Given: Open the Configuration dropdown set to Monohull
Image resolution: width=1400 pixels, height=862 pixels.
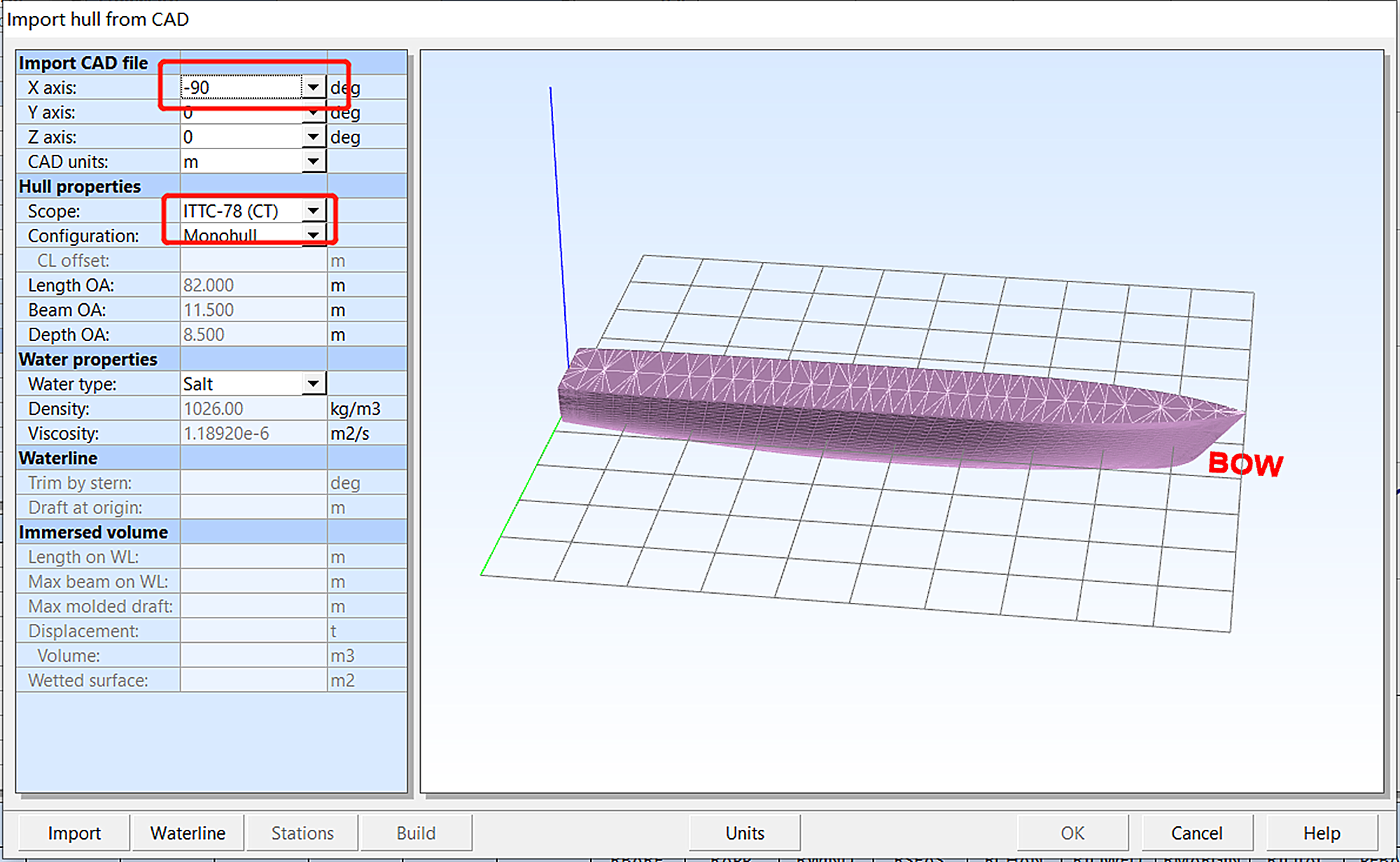Looking at the screenshot, I should (x=314, y=235).
